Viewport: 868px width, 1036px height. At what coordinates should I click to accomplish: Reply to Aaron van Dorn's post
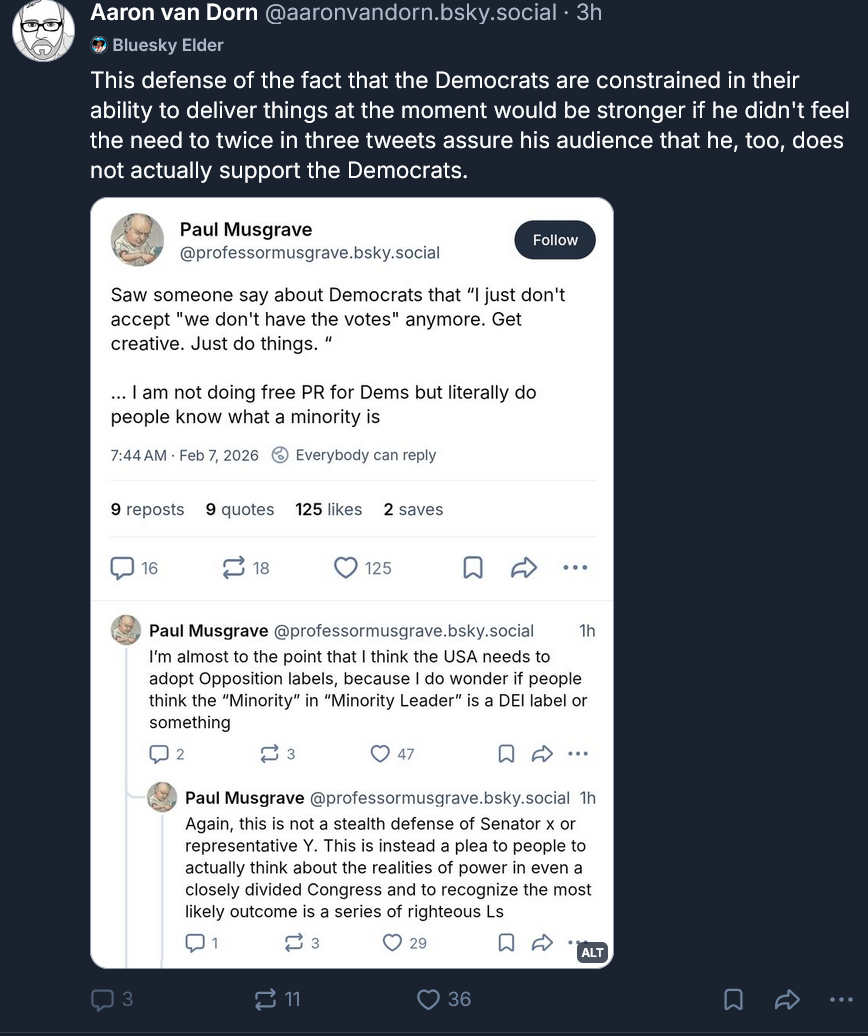(x=103, y=999)
